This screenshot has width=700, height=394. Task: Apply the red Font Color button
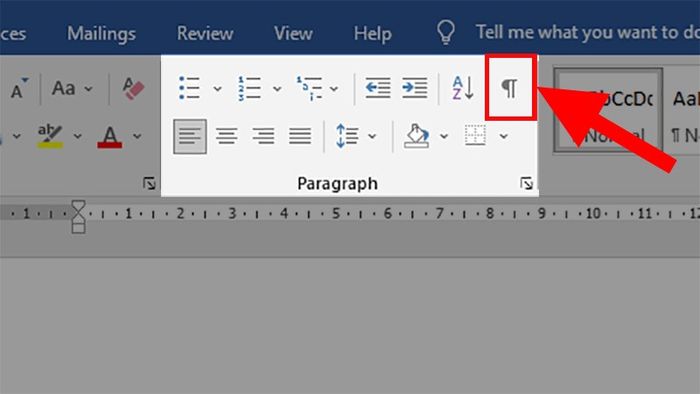(x=110, y=136)
